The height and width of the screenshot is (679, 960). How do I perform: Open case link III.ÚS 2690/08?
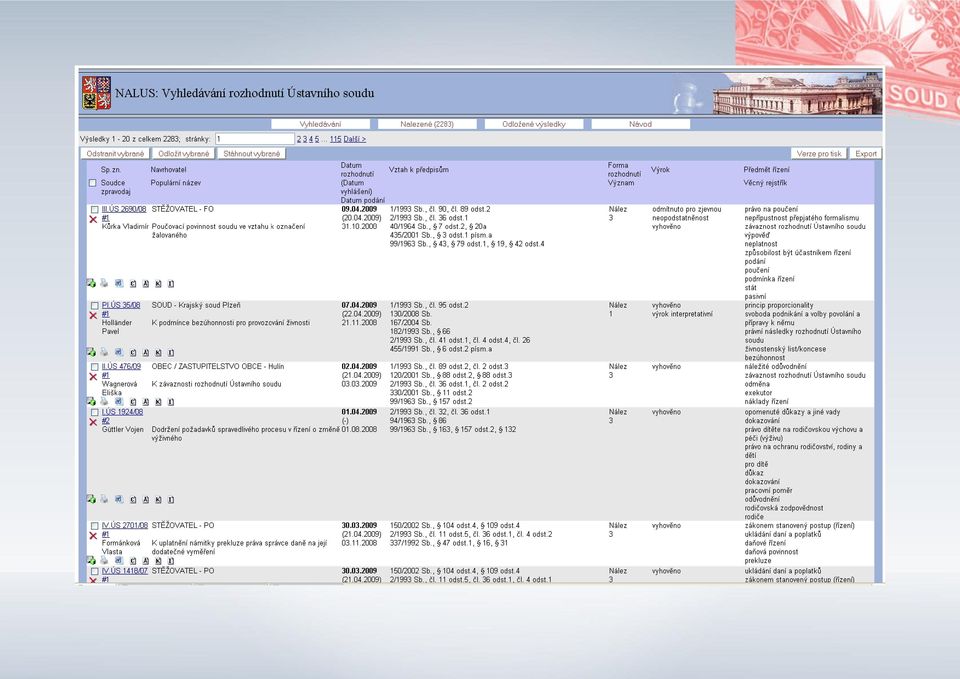[x=124, y=209]
